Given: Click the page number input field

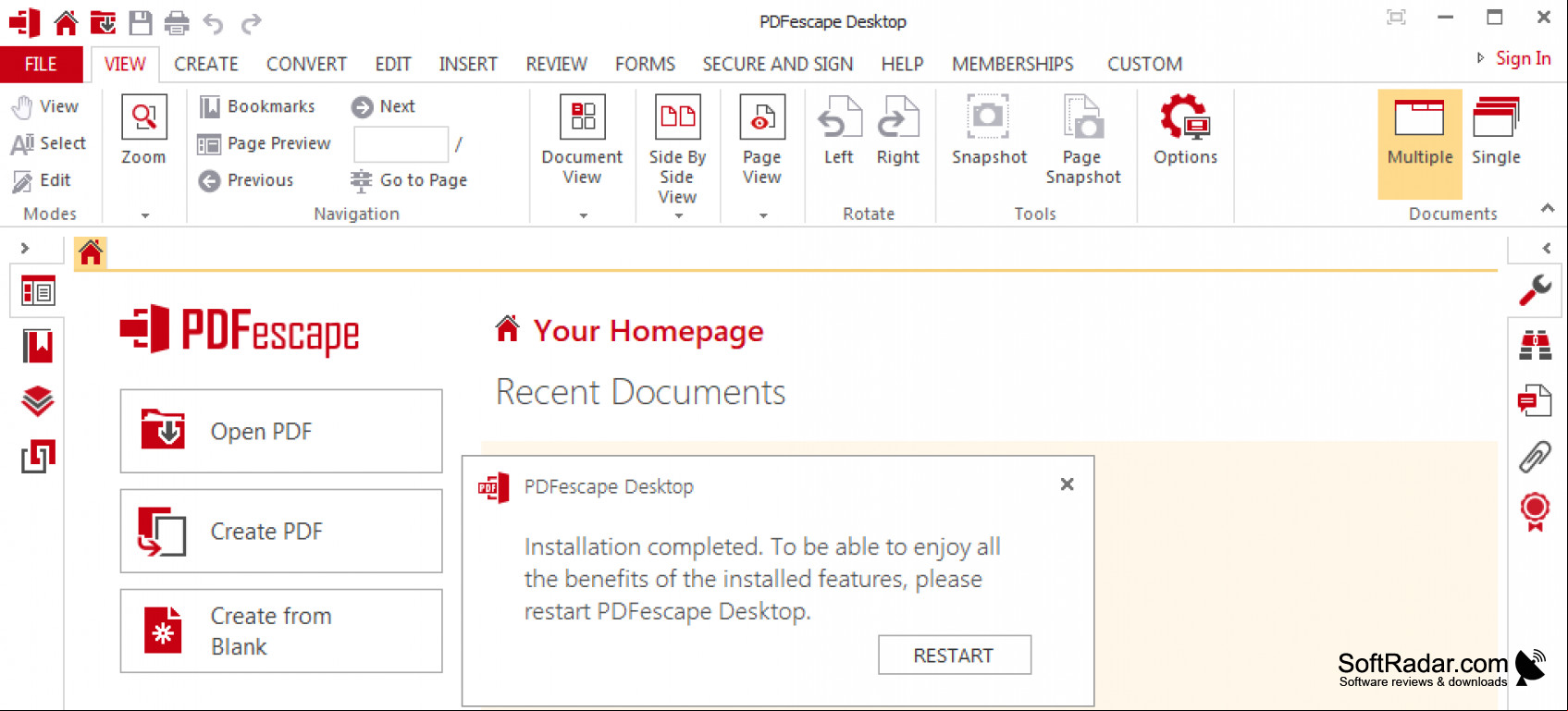Looking at the screenshot, I should pyautogui.click(x=401, y=144).
